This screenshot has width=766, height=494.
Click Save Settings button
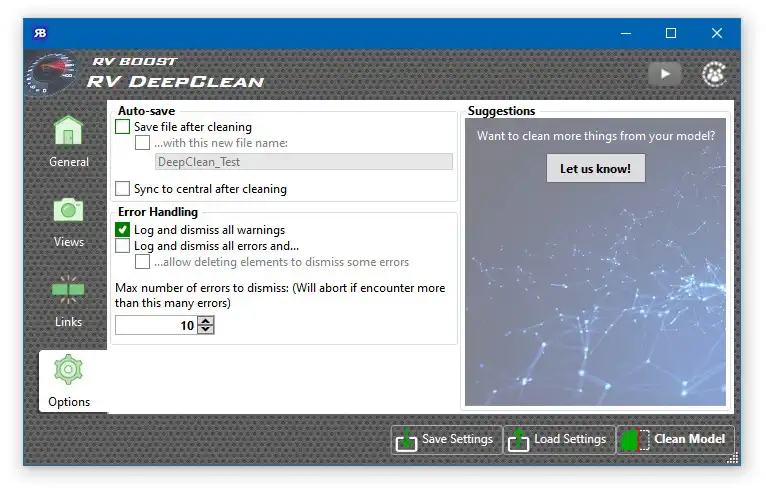447,440
